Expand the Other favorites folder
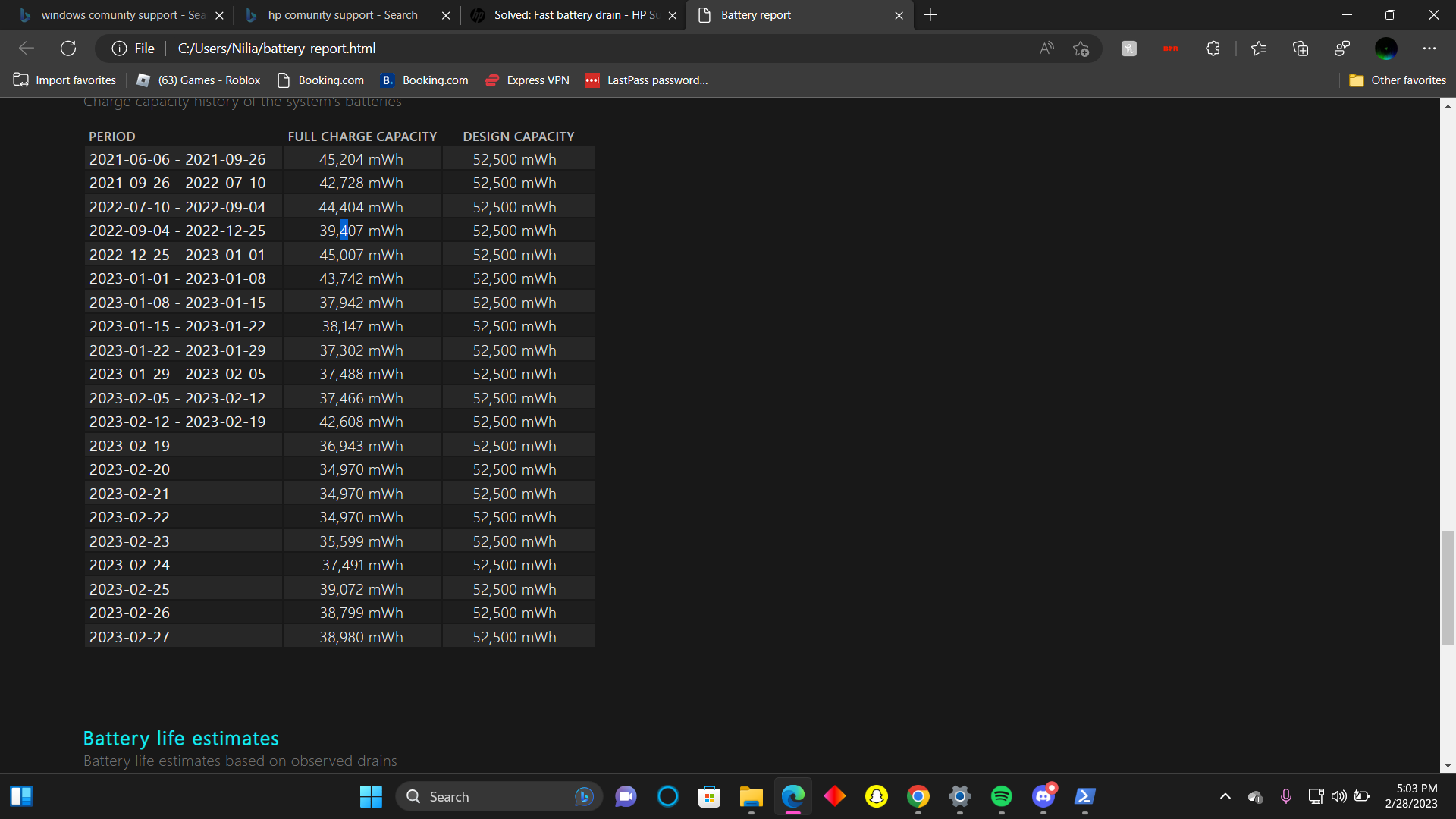The width and height of the screenshot is (1456, 819). [1398, 80]
